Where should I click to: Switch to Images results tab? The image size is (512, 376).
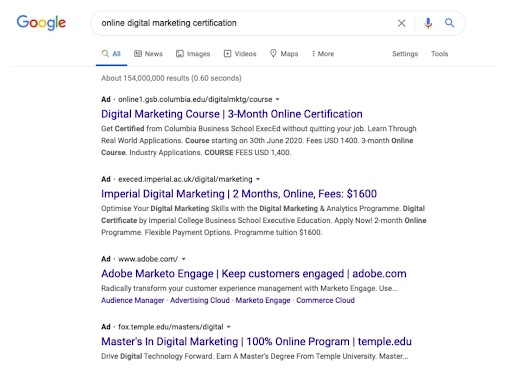(193, 54)
